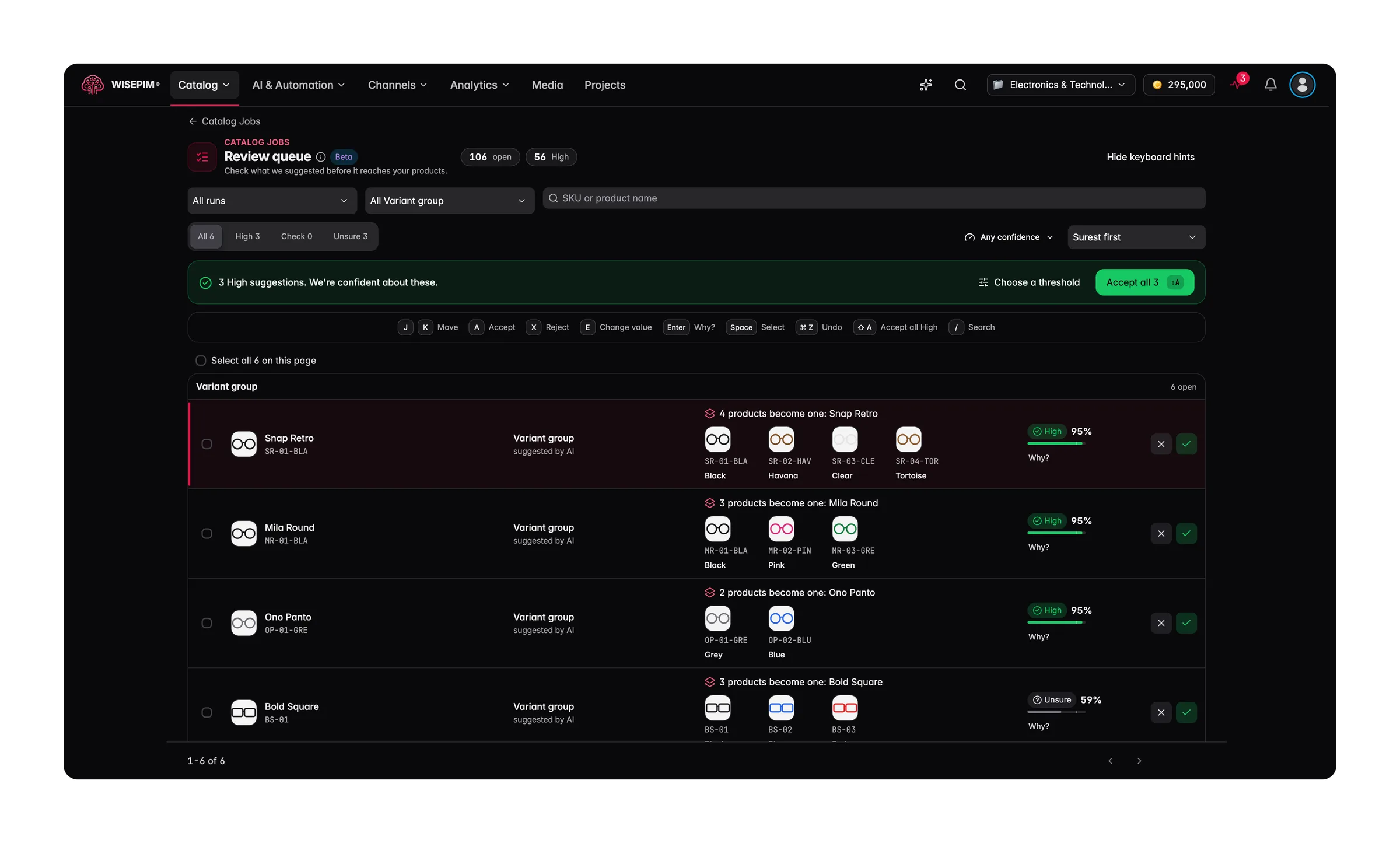This screenshot has height=843, width=1400.
Task: Open Electronics & Technol... workspace selector
Action: [x=1060, y=85]
